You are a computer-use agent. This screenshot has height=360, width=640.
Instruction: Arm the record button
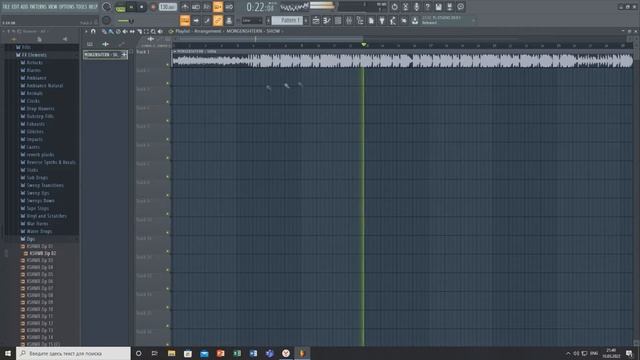153,7
